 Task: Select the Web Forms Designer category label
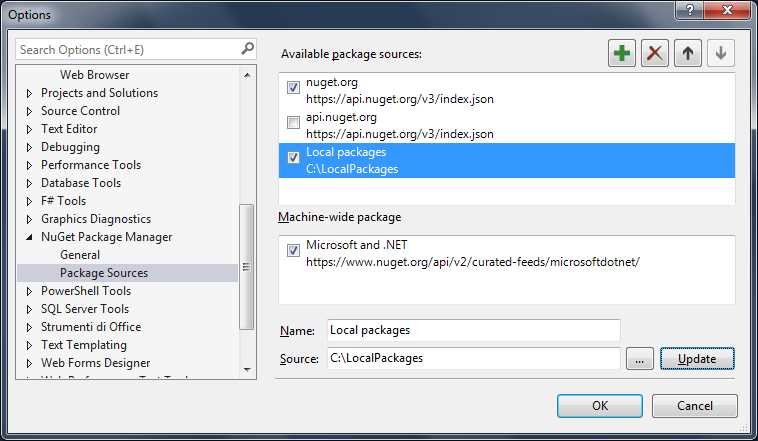coord(95,363)
